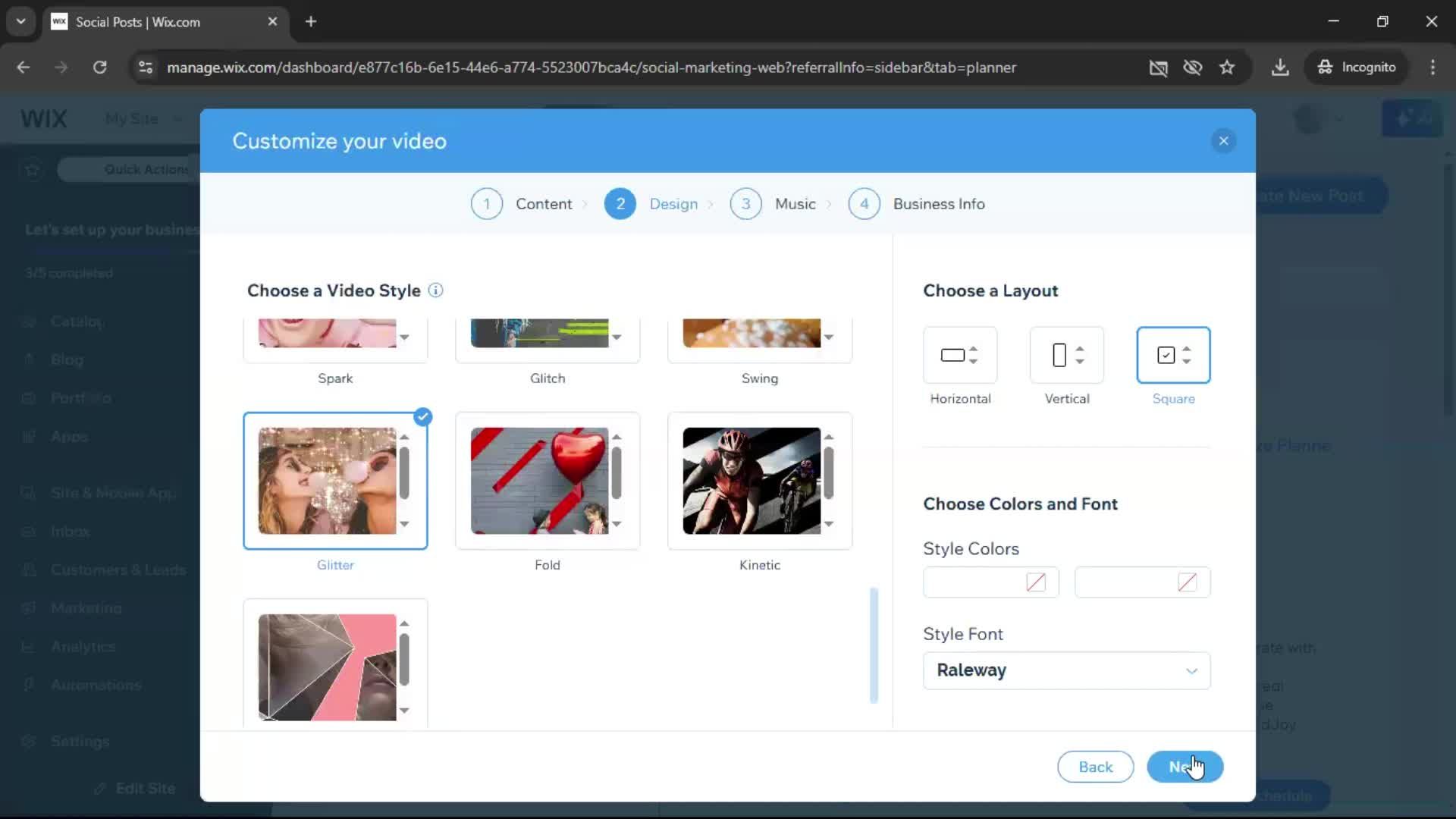Click step number 4 circle
The width and height of the screenshot is (1456, 819).
click(x=864, y=204)
